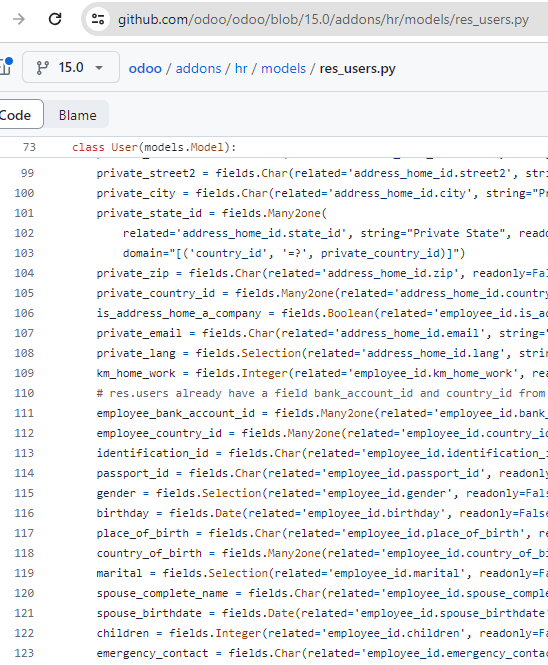Open site information icon in address bar
This screenshot has height=665, width=548.
coord(98,19)
